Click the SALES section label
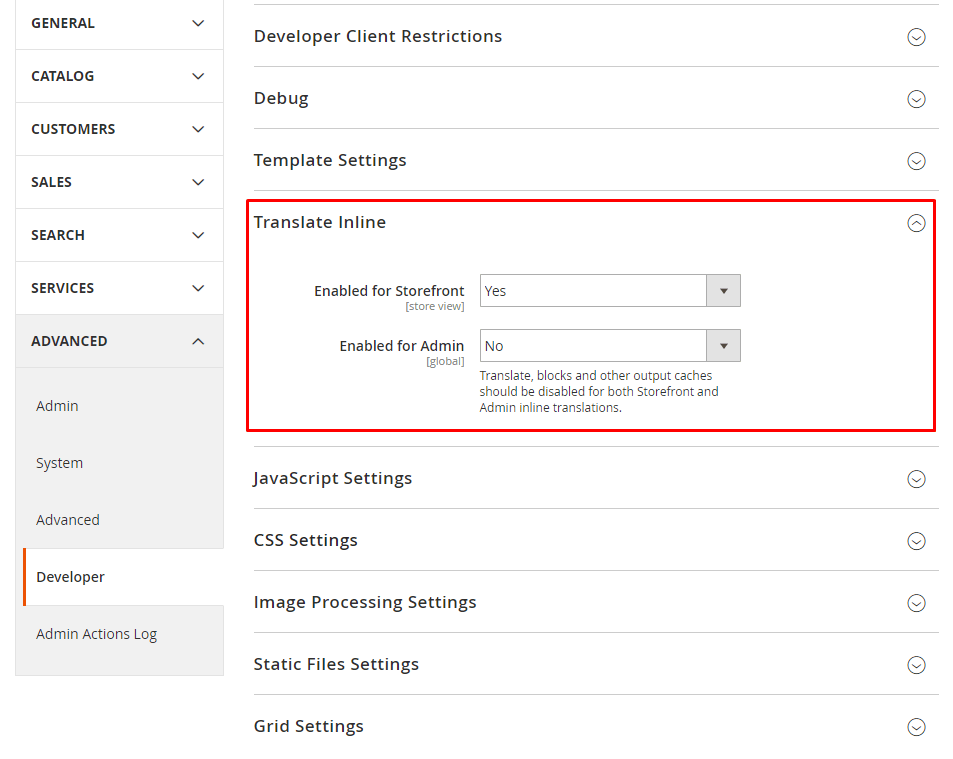This screenshot has width=953, height=759. (x=51, y=182)
